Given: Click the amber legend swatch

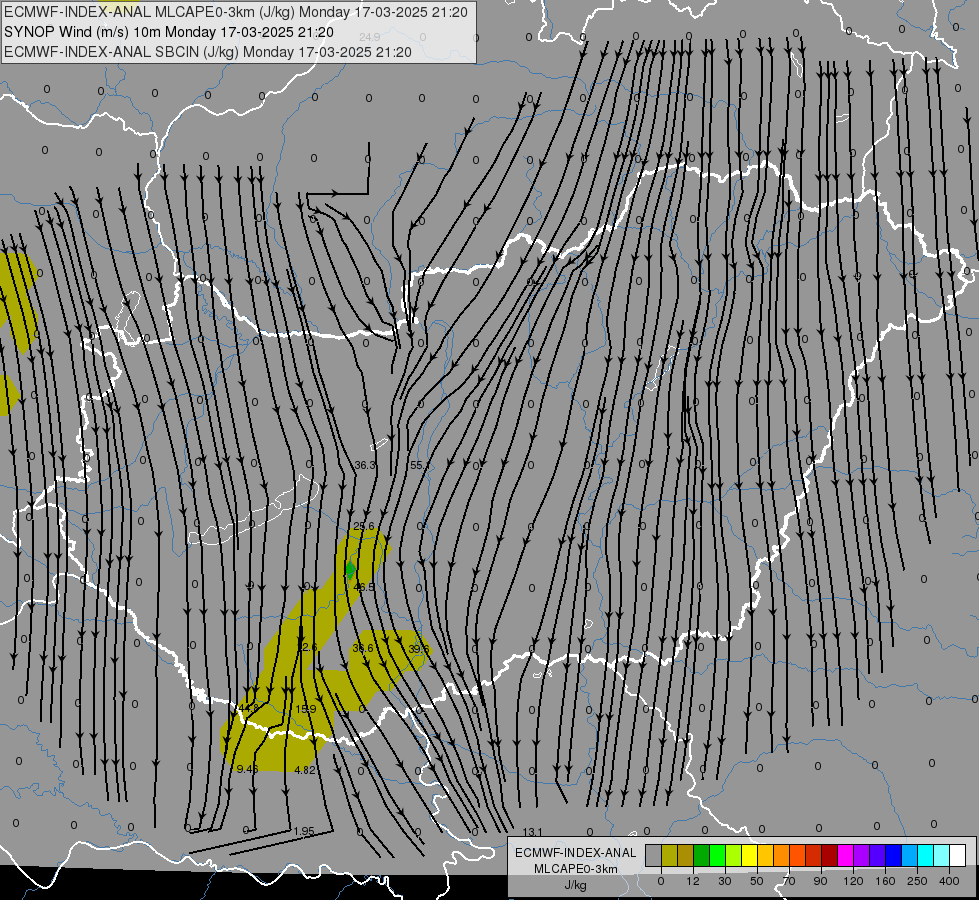Looking at the screenshot, I should tap(765, 856).
